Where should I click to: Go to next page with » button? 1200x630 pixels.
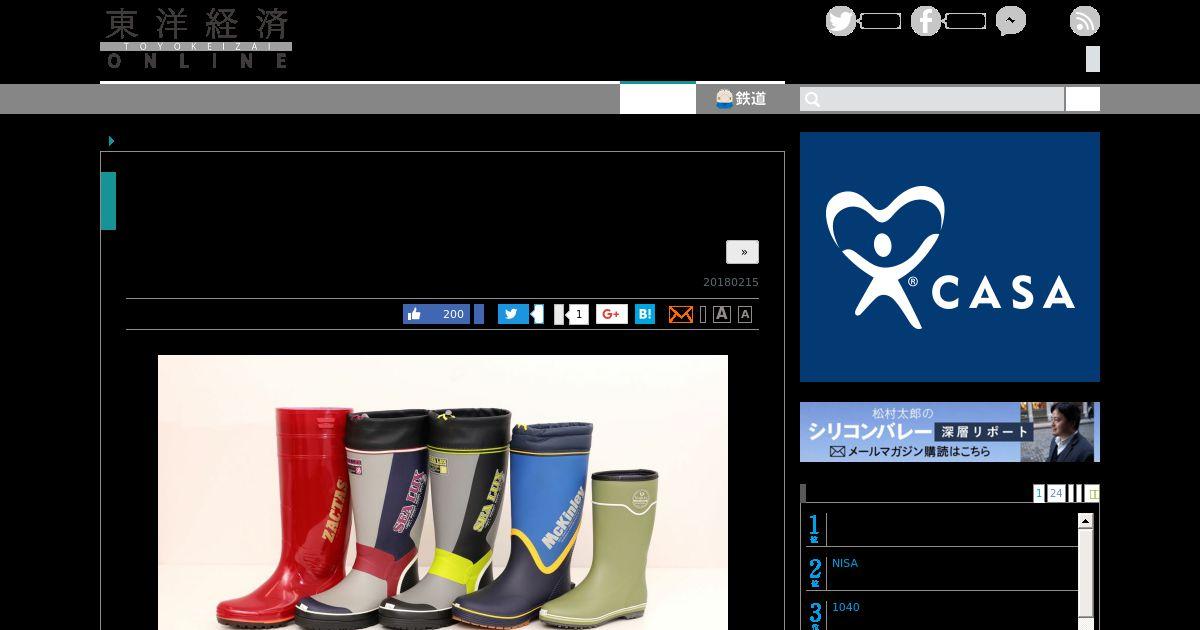[742, 252]
